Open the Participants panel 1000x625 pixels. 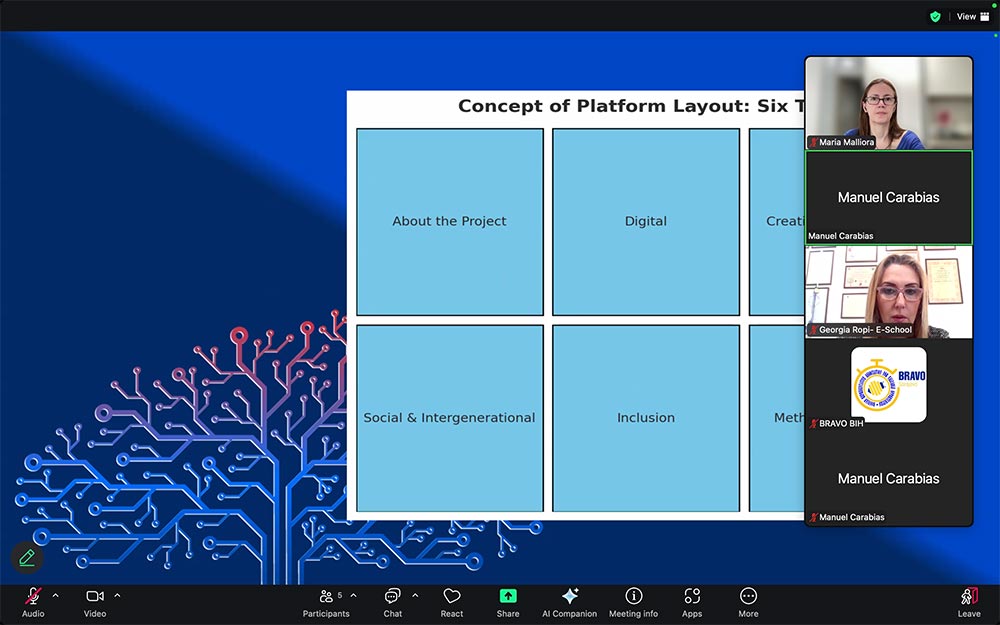pyautogui.click(x=327, y=601)
